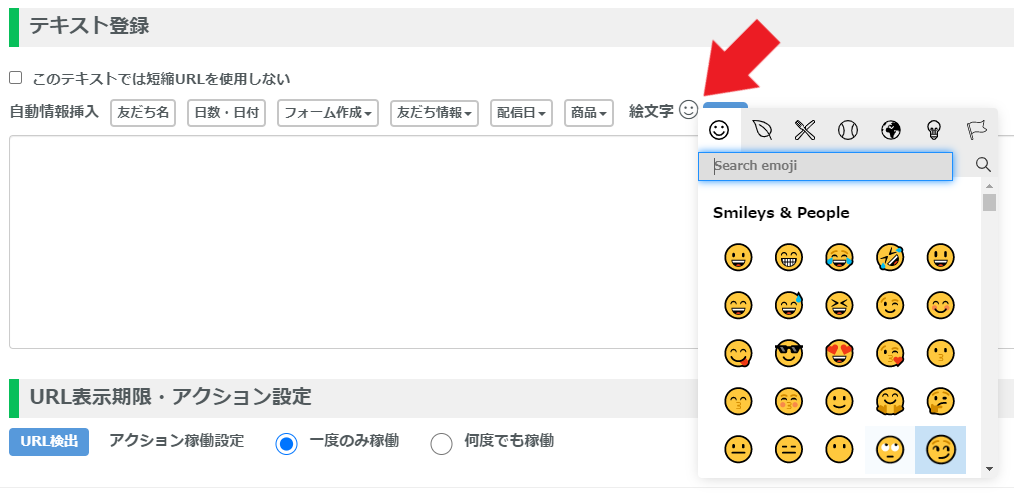Insert the winking face emoji
The width and height of the screenshot is (1014, 499).
click(890, 305)
